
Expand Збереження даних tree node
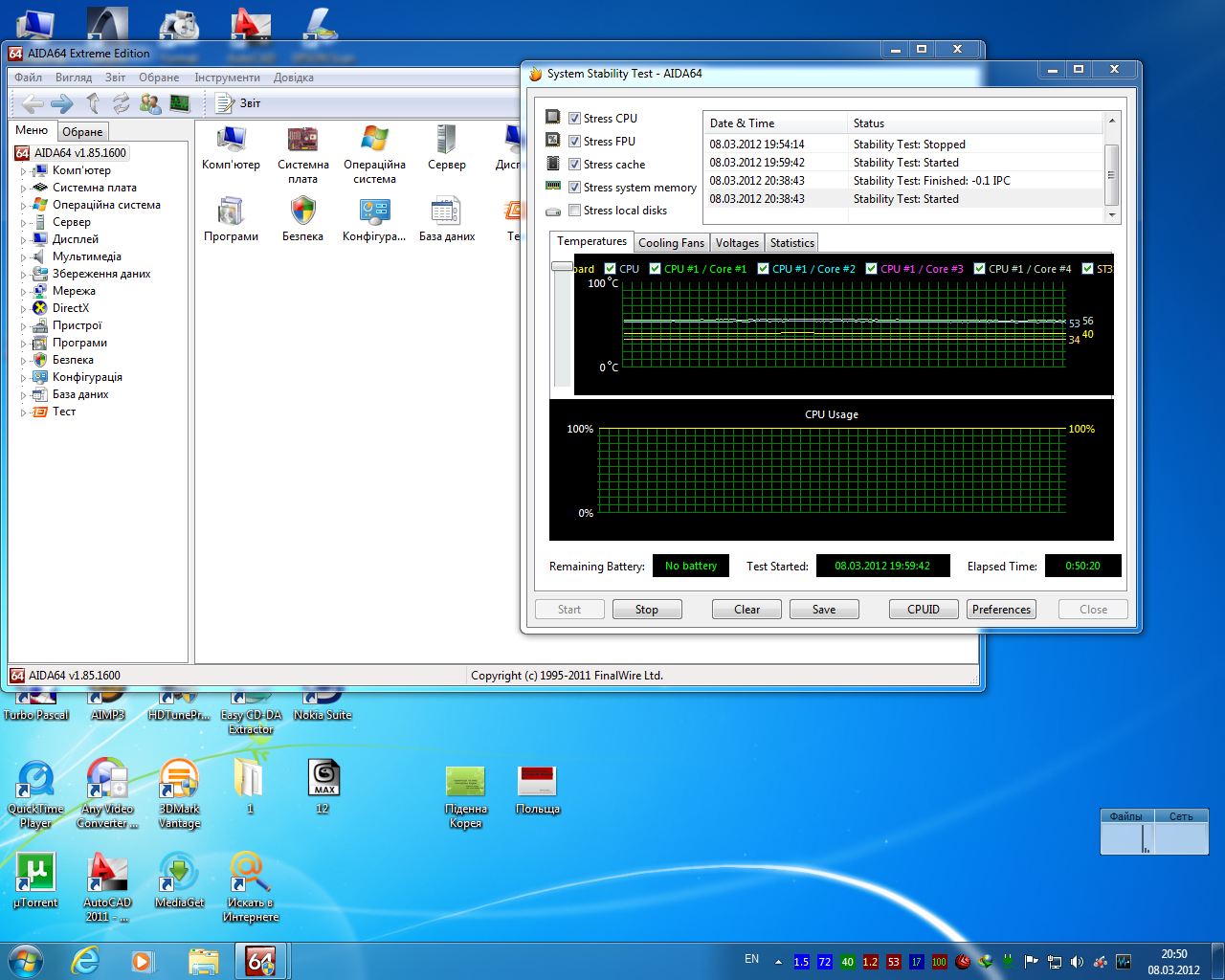[24, 275]
